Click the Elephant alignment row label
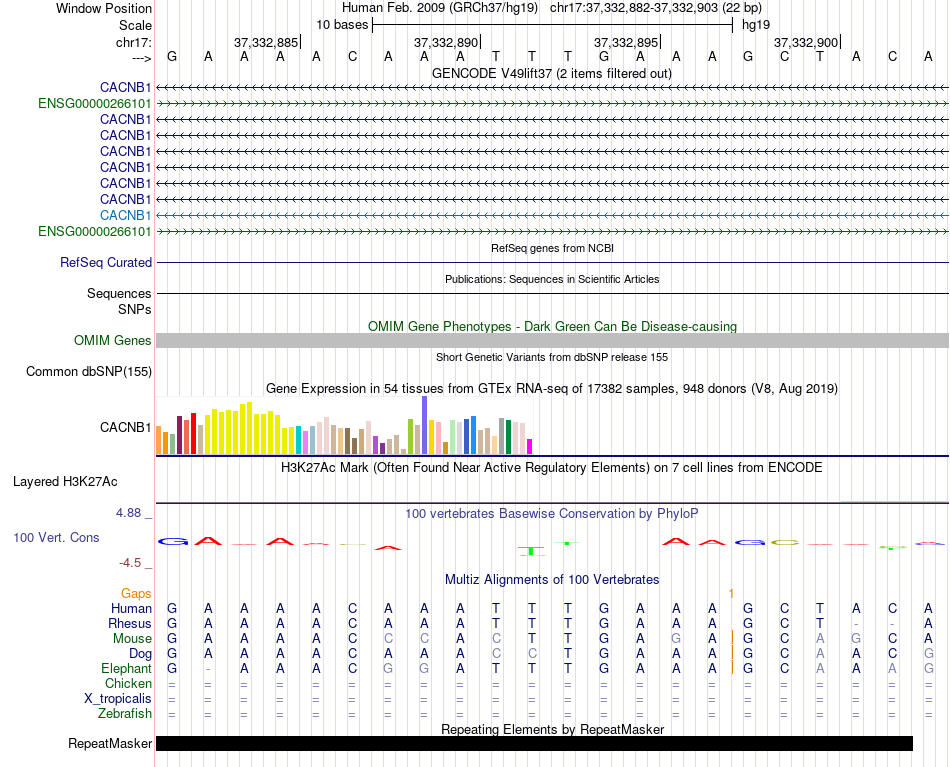The height and width of the screenshot is (767, 950). 126,668
